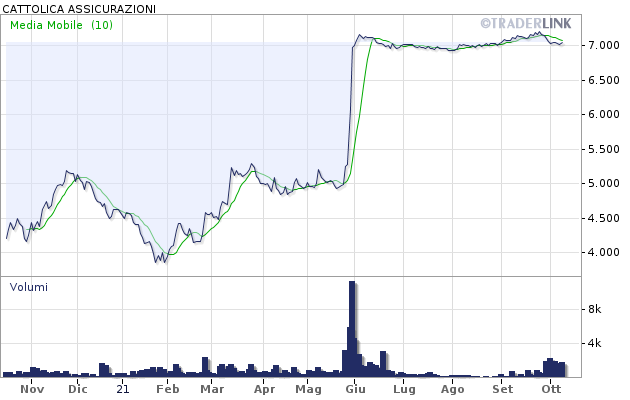The width and height of the screenshot is (630, 400).
Task: Click the Giu month label
Action: point(356,389)
